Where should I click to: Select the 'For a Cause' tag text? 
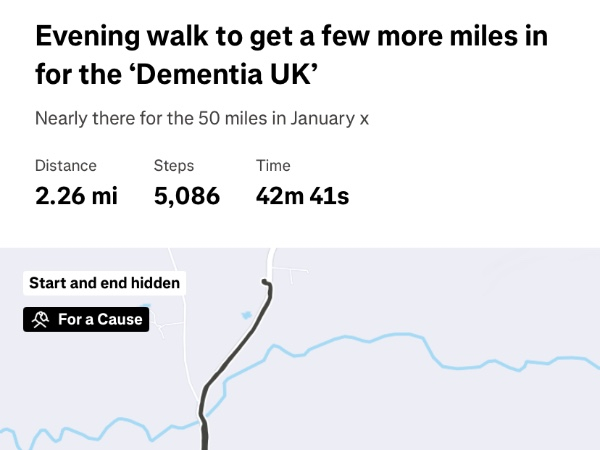tap(100, 320)
